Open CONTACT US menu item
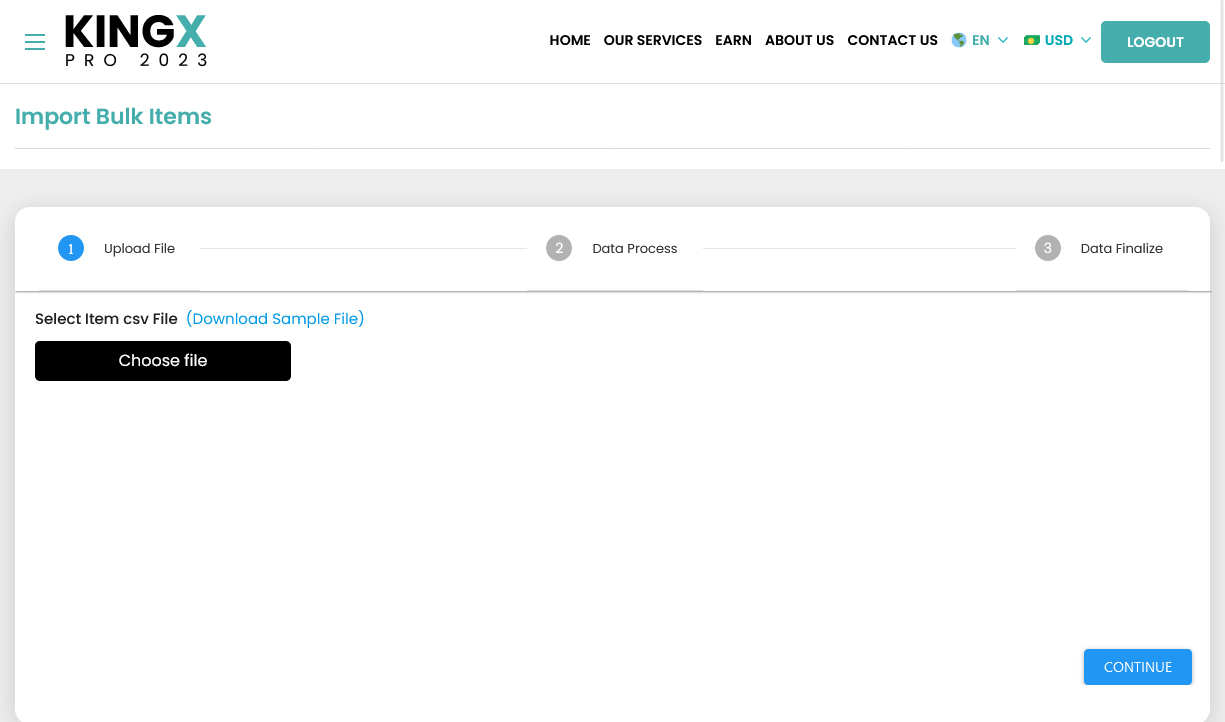Screen dimensions: 1225x722 (892, 40)
